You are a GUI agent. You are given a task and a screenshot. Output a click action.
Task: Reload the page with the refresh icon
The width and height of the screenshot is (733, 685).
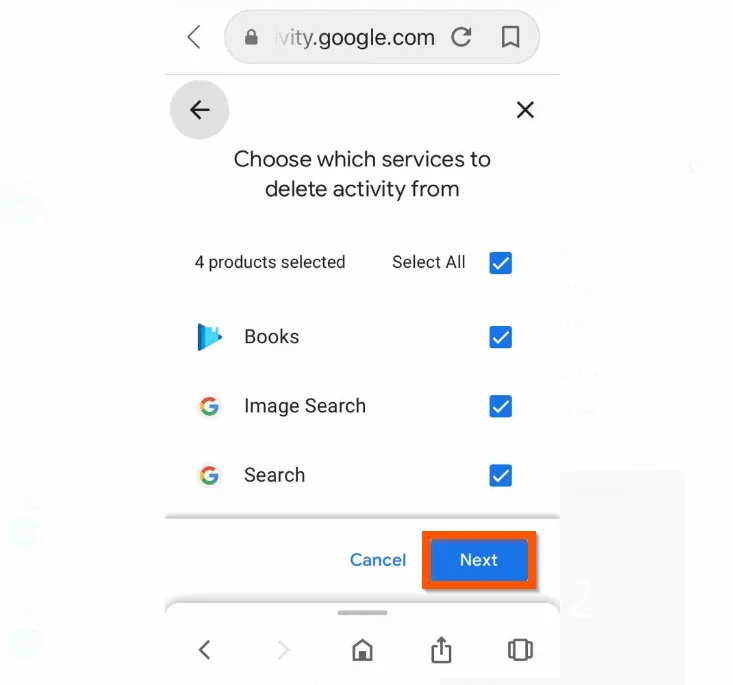click(461, 37)
